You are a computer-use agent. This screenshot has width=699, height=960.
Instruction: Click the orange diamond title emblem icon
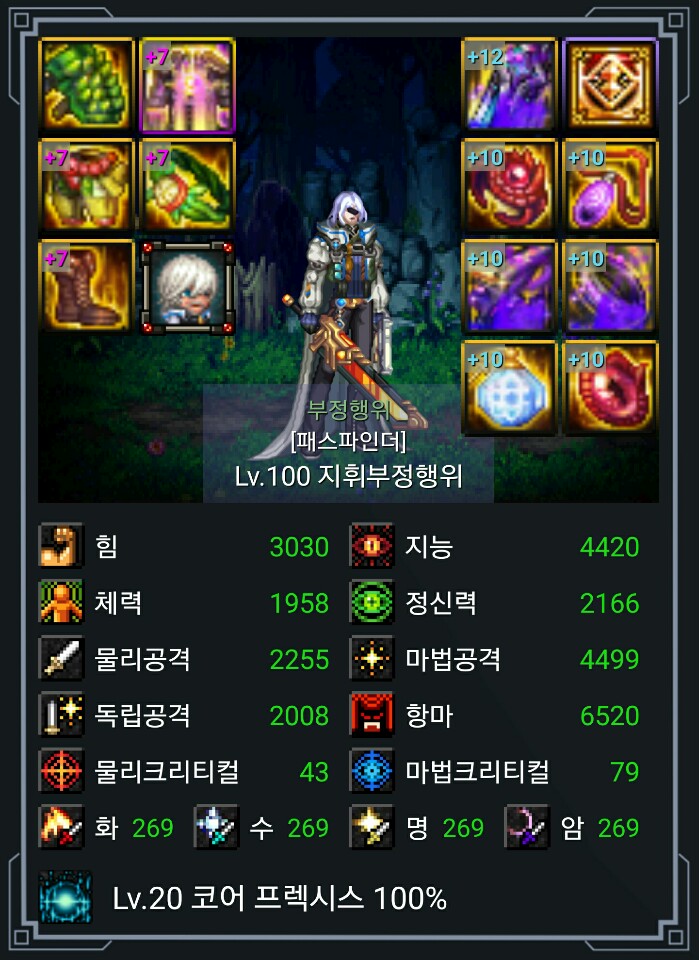click(610, 84)
